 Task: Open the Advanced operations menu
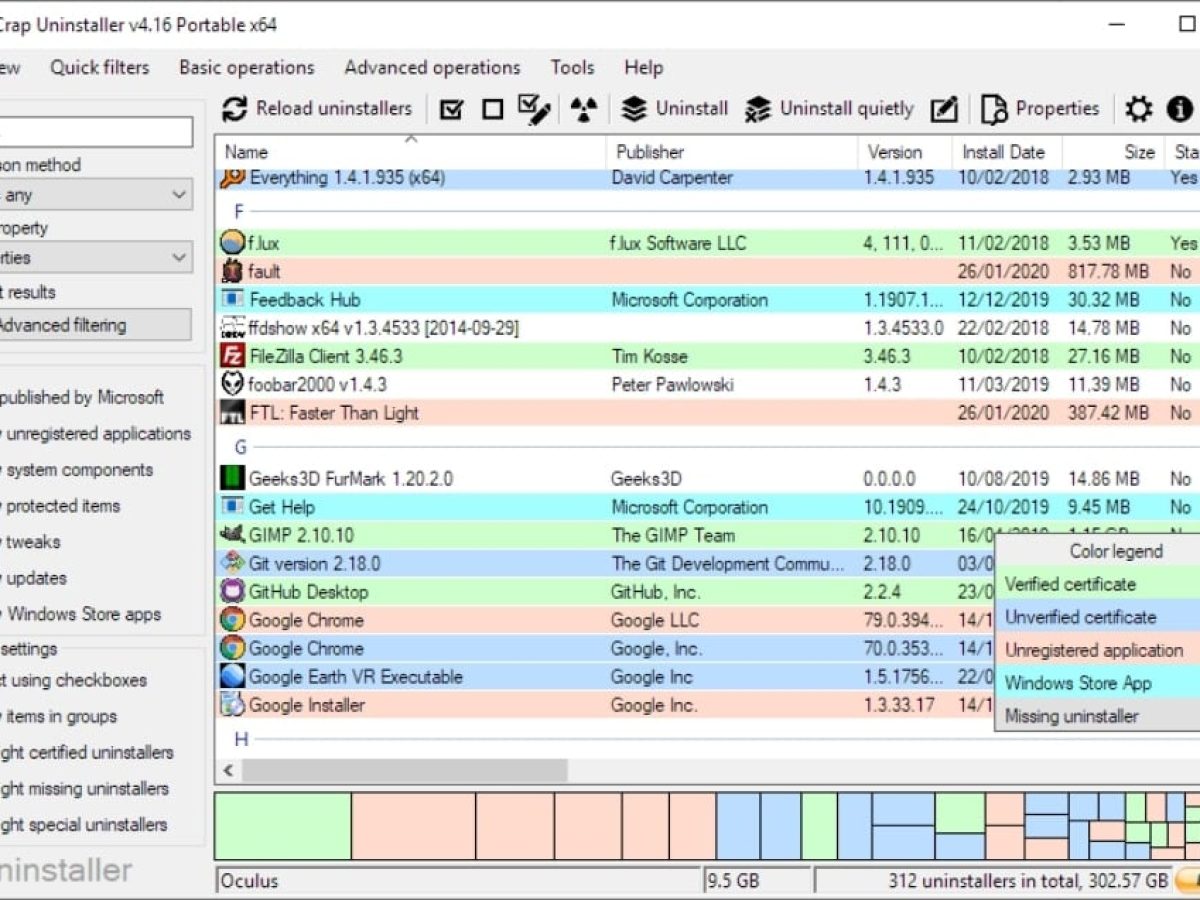432,67
